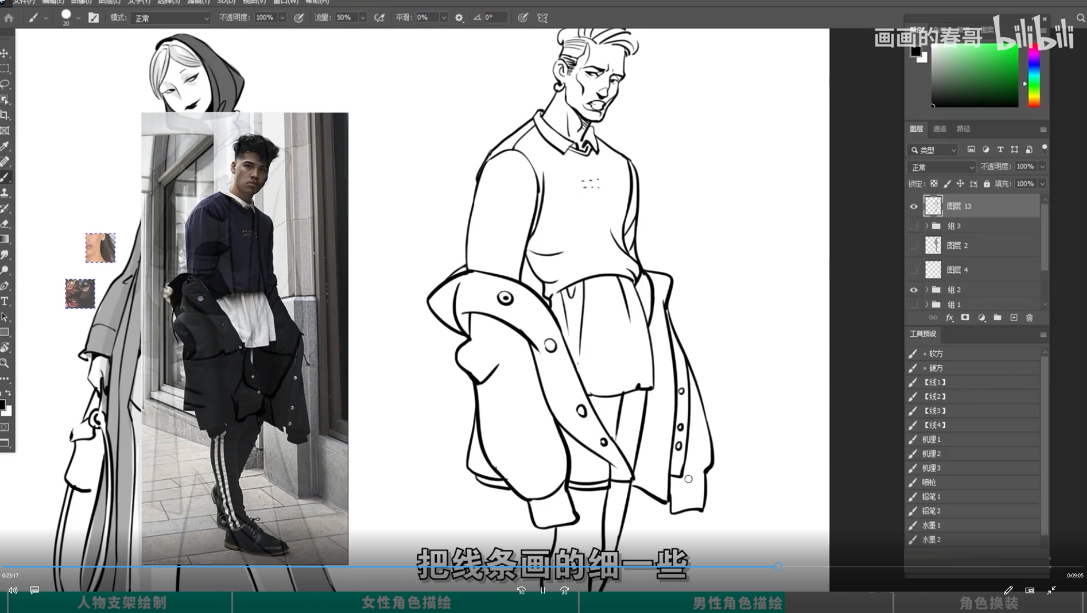Add a layer mask

(965, 318)
